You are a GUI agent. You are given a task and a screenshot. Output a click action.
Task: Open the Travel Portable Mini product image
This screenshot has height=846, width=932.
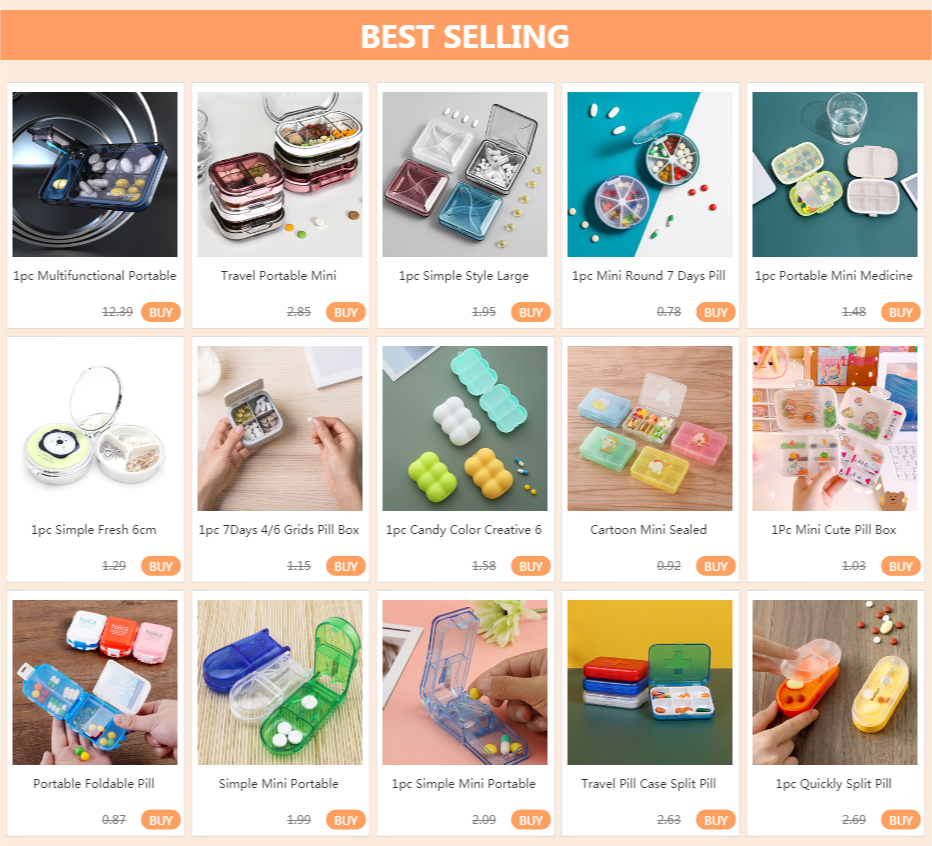(280, 174)
